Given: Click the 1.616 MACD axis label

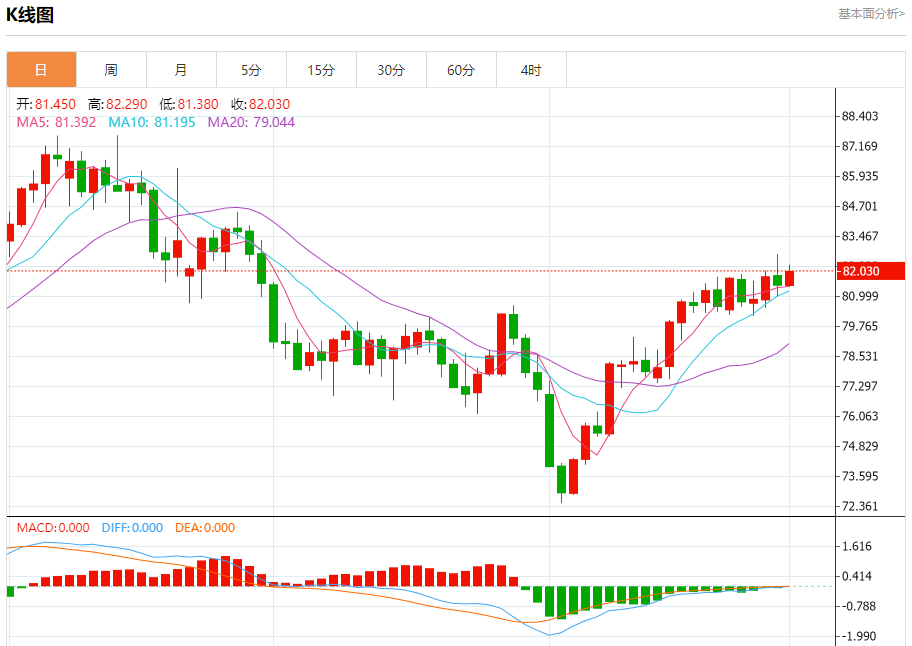Looking at the screenshot, I should pyautogui.click(x=857, y=546).
